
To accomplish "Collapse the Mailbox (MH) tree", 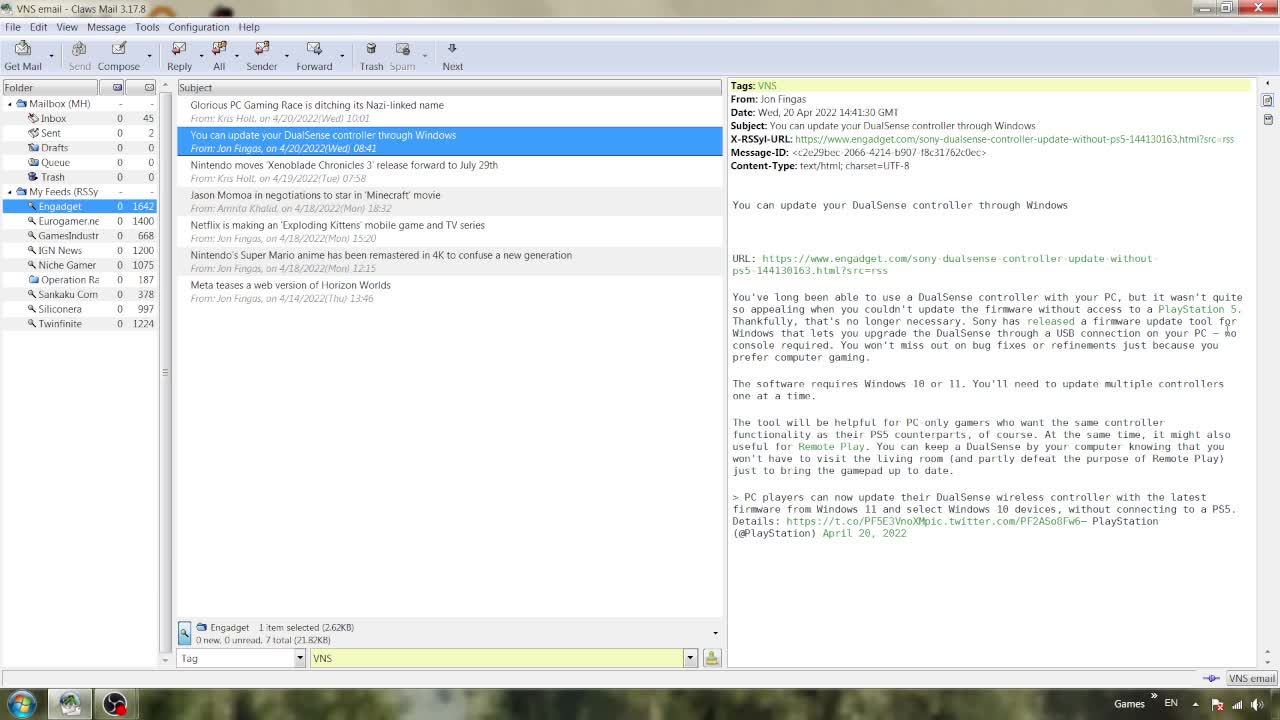I will [10, 104].
